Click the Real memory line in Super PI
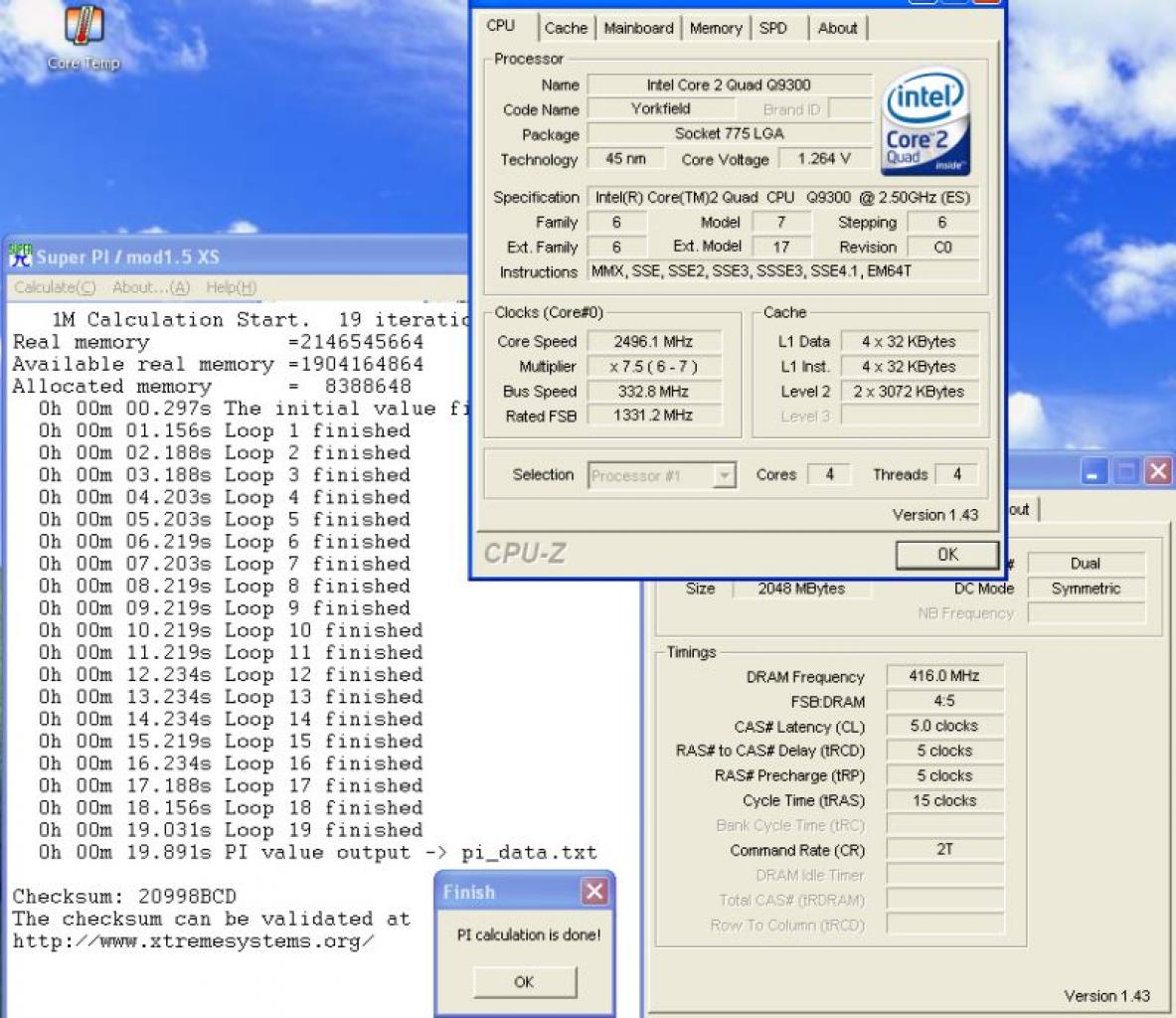 point(219,342)
